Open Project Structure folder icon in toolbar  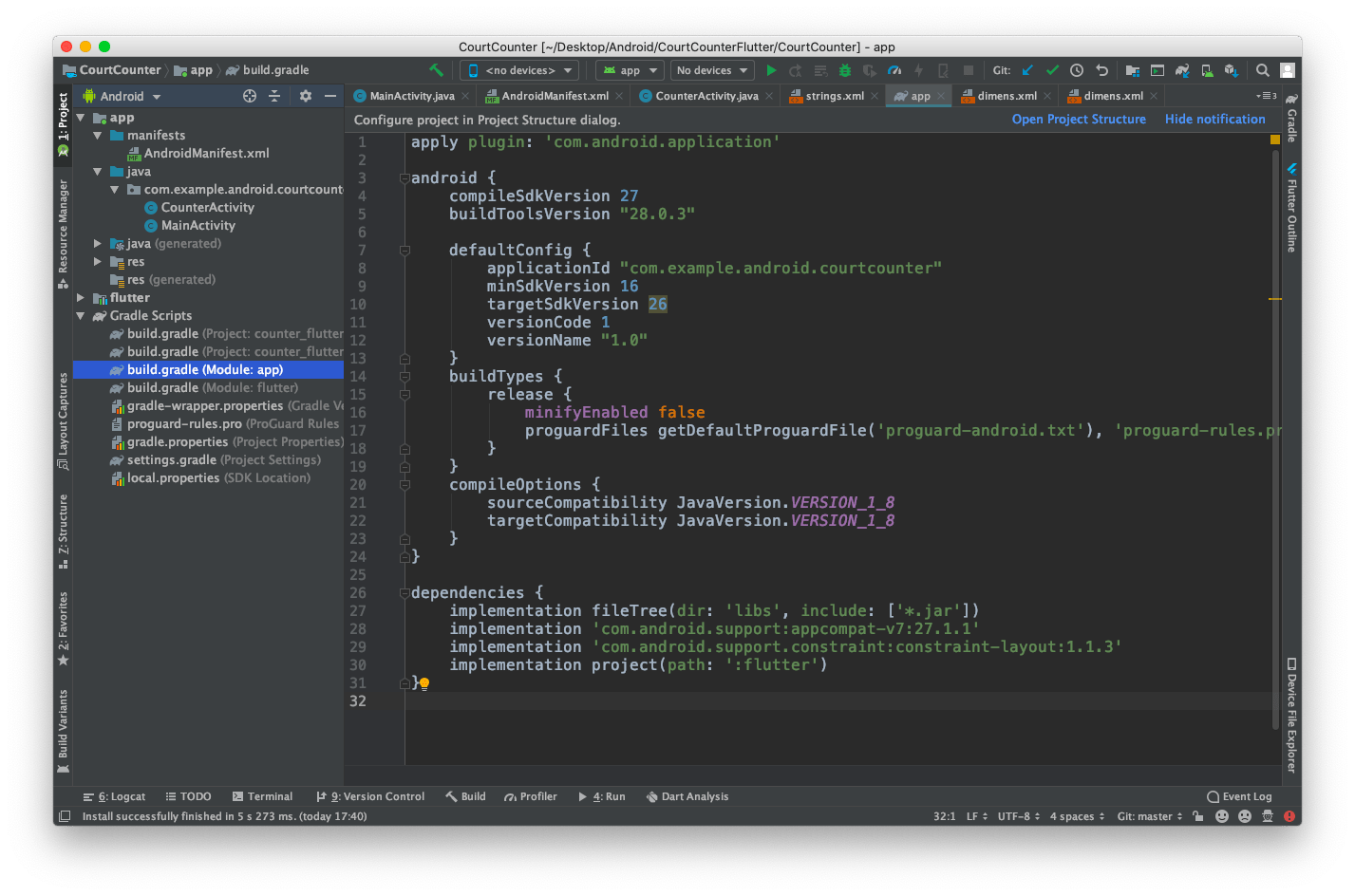(1132, 70)
